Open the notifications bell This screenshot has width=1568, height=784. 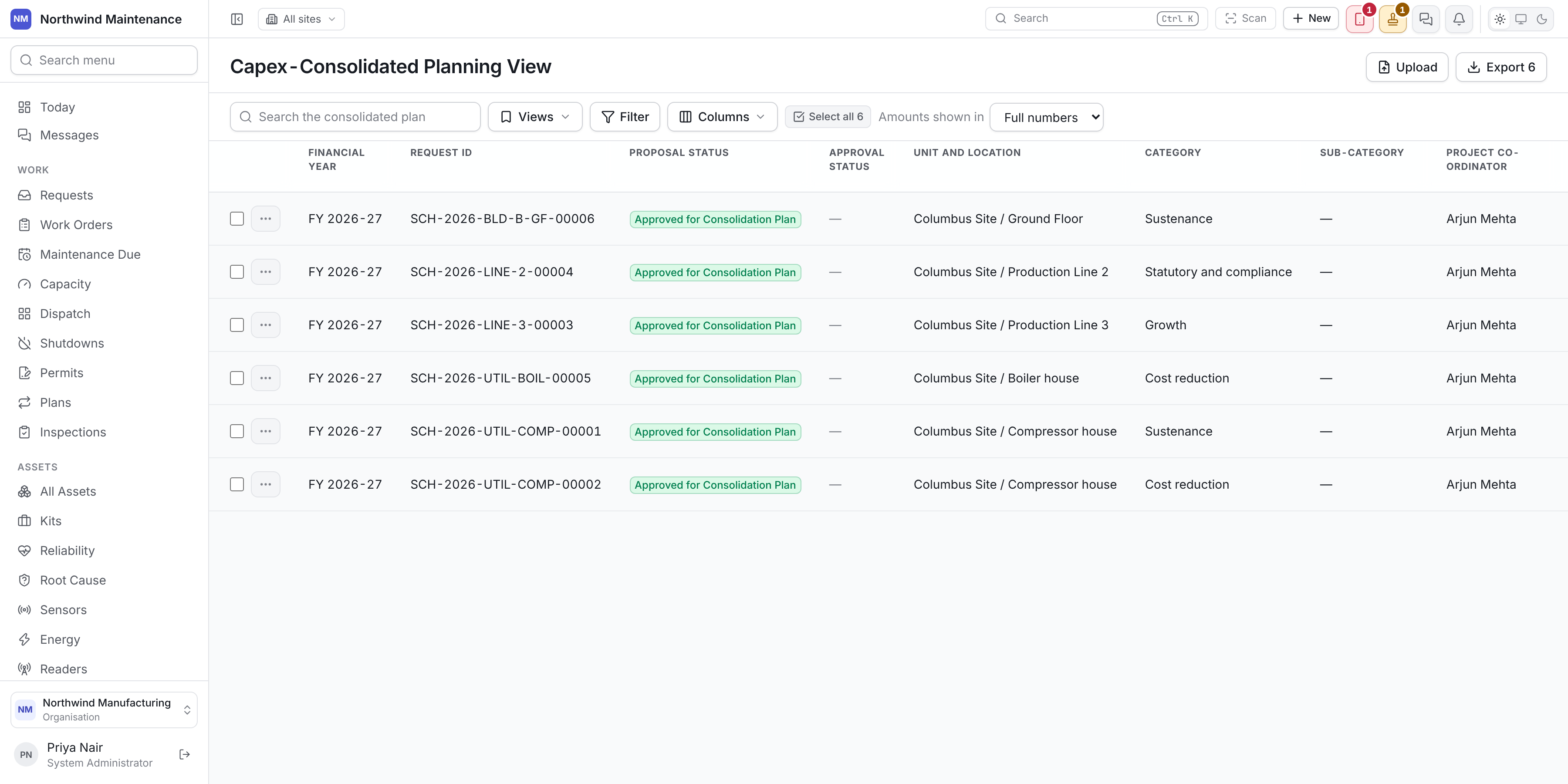tap(1458, 19)
